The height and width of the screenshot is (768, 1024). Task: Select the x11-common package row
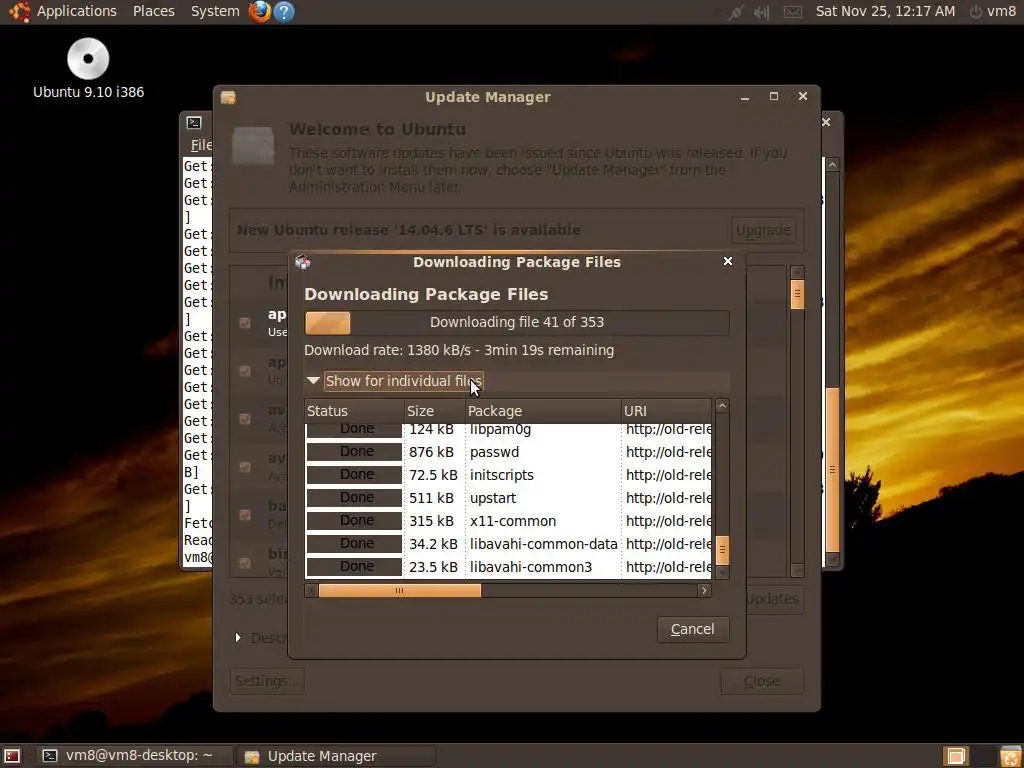pyautogui.click(x=508, y=520)
